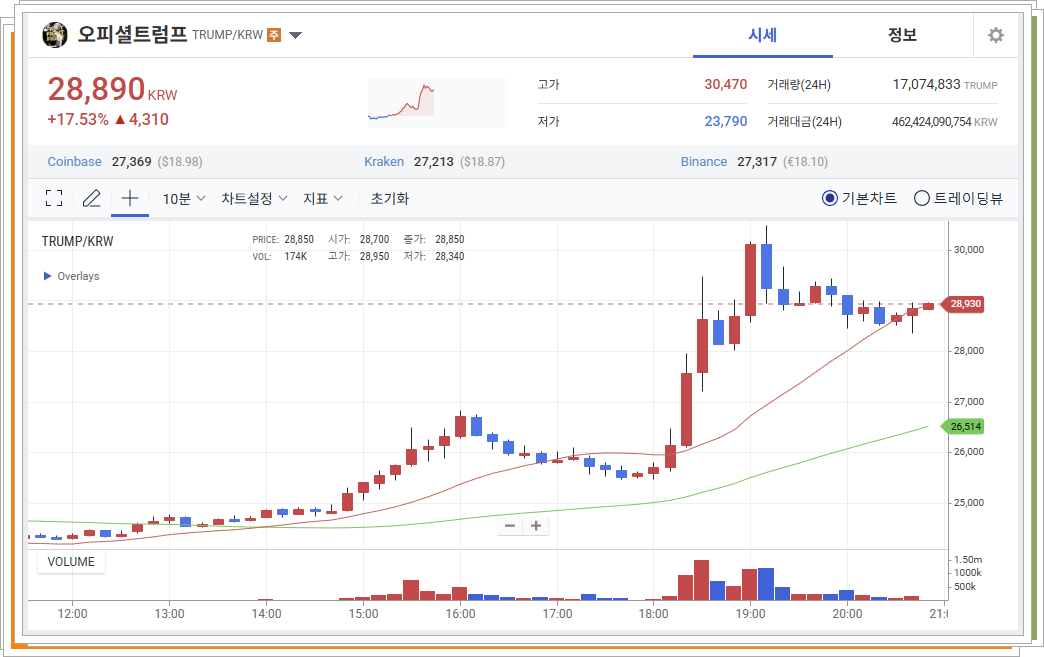Open the Binance price link
1044x657 pixels.
click(704, 162)
